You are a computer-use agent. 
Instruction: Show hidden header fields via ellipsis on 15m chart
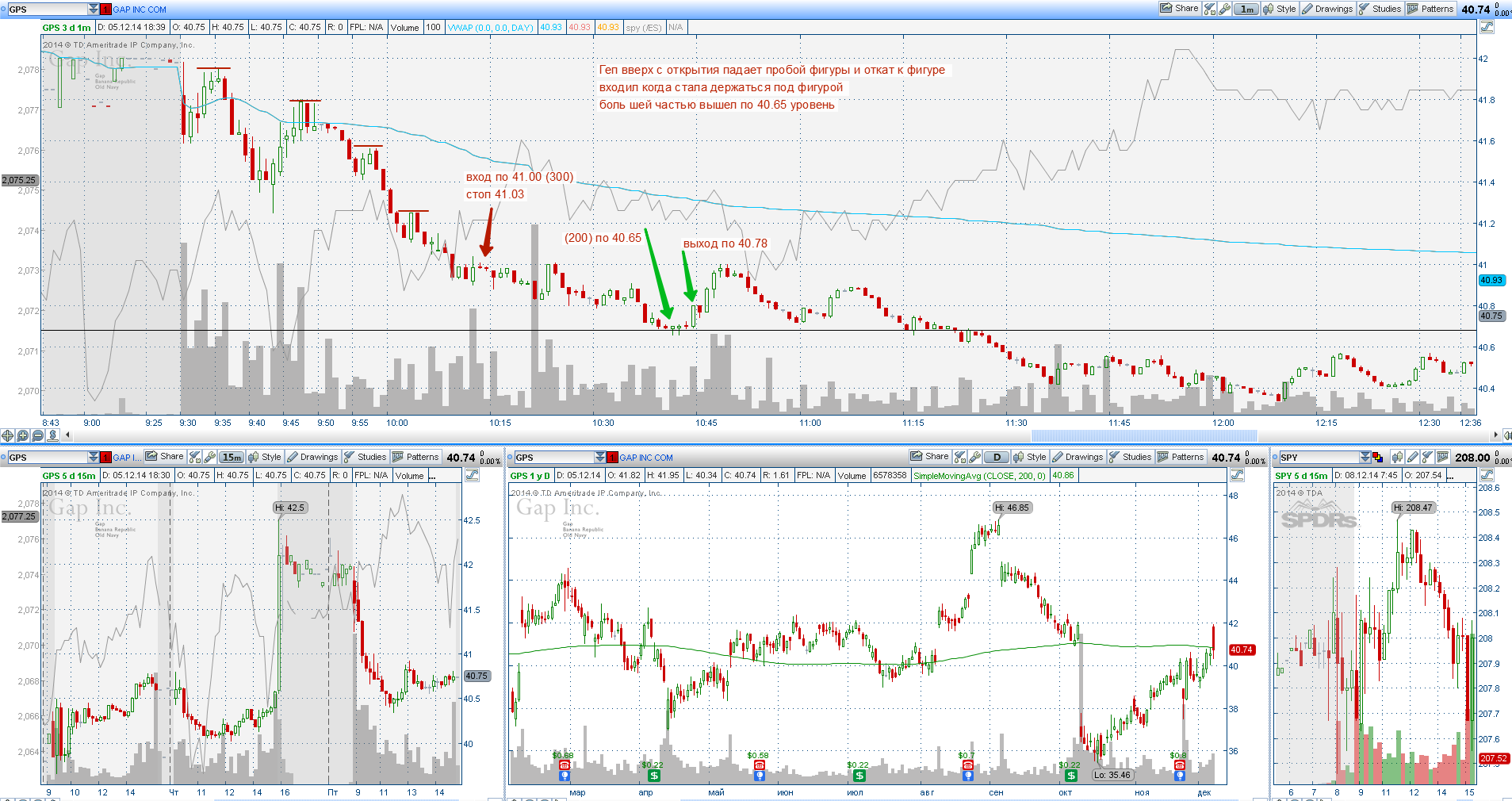[432, 476]
